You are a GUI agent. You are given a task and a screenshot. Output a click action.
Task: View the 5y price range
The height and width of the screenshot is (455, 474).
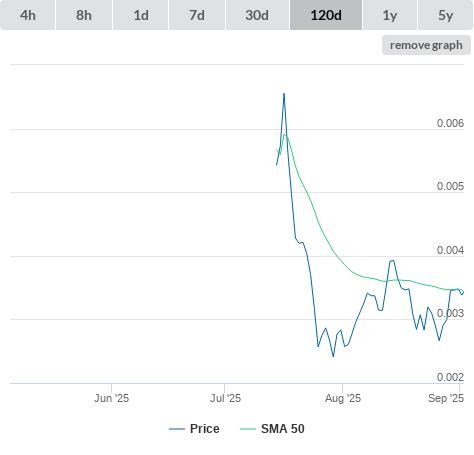point(445,15)
